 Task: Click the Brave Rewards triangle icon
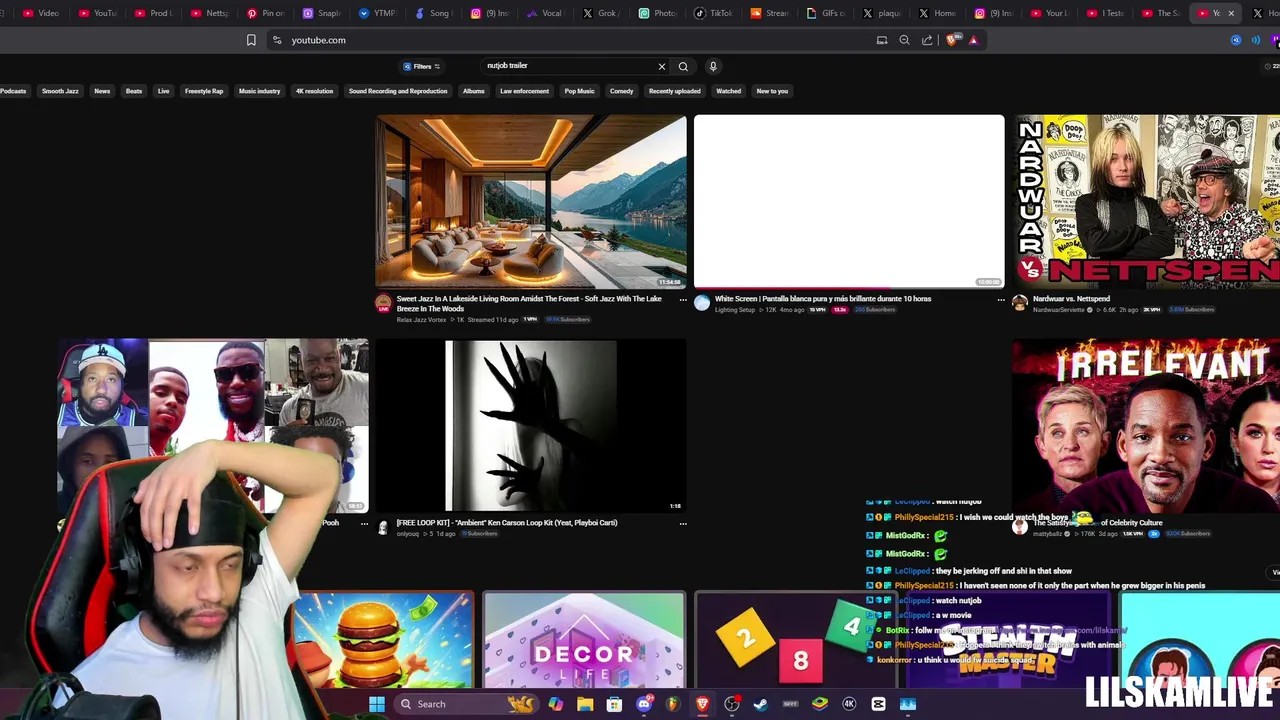973,40
